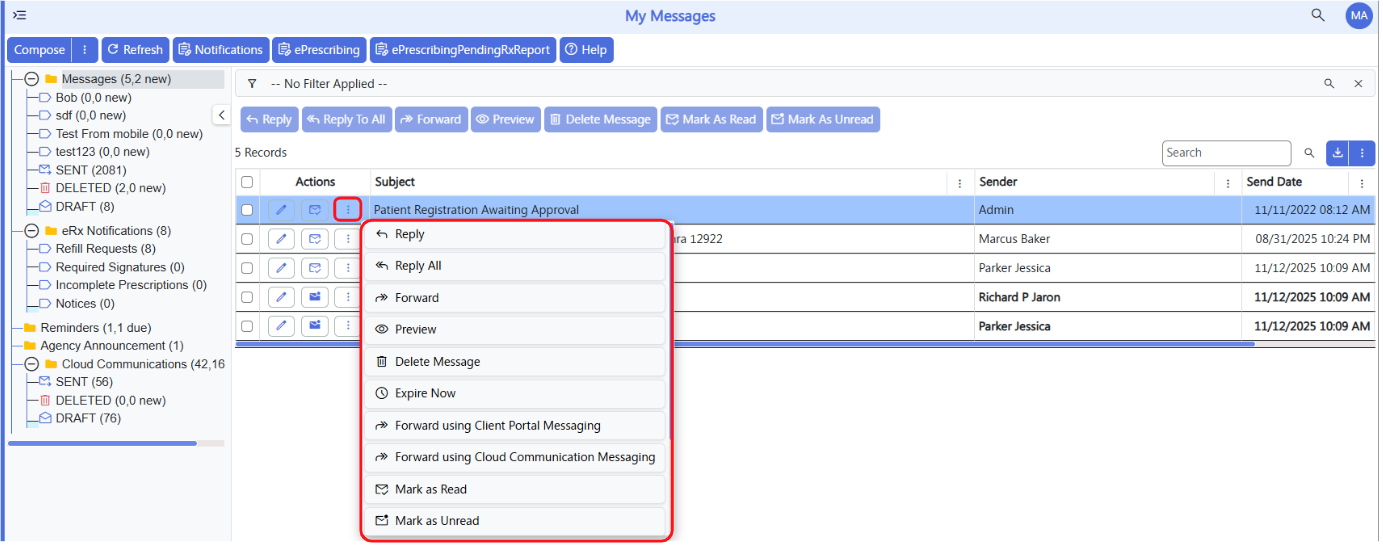1383x547 pixels.
Task: Open Sender column menu dots
Action: pos(1228,183)
